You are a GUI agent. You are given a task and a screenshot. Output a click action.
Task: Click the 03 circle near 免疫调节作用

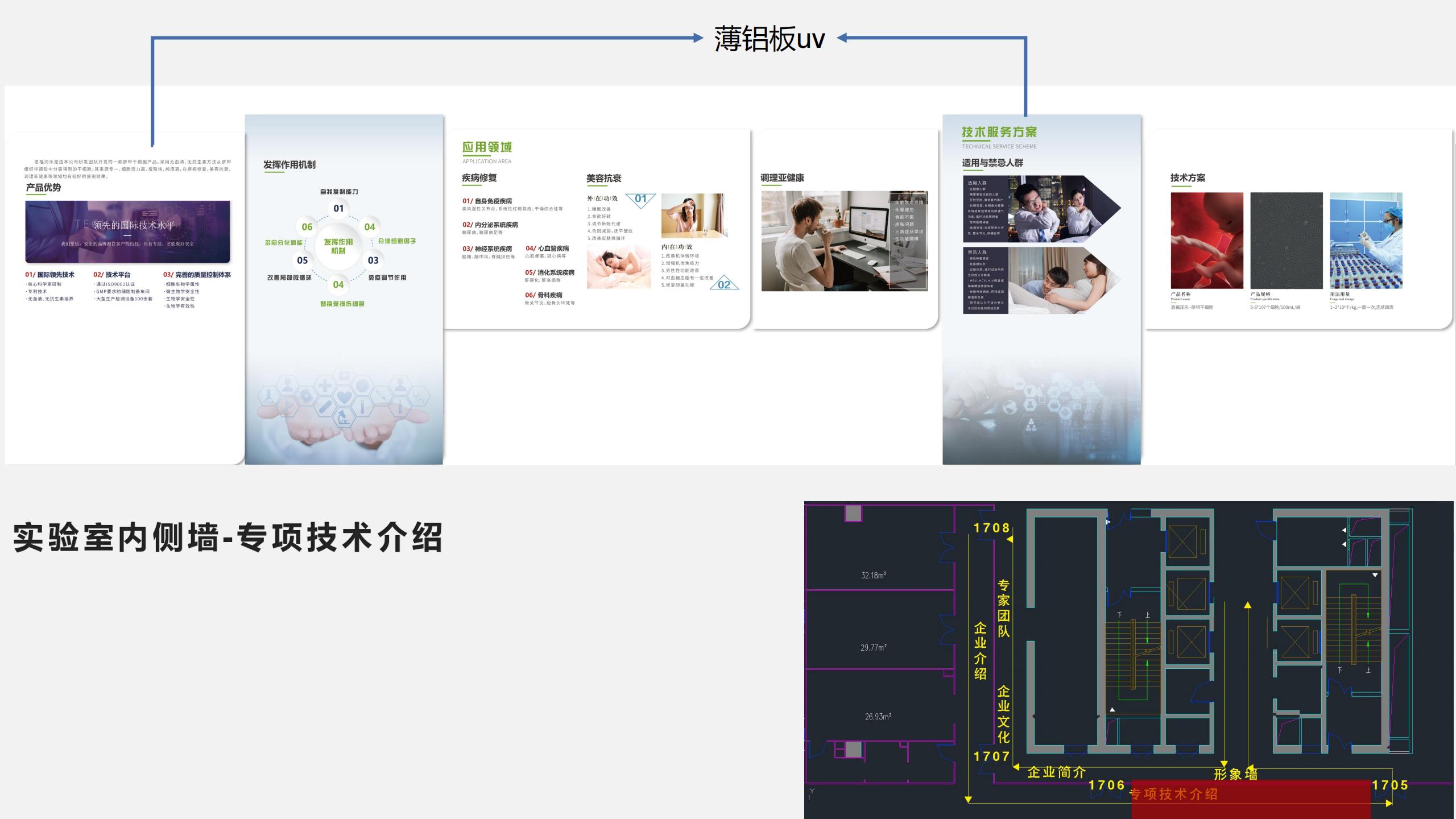(x=373, y=260)
